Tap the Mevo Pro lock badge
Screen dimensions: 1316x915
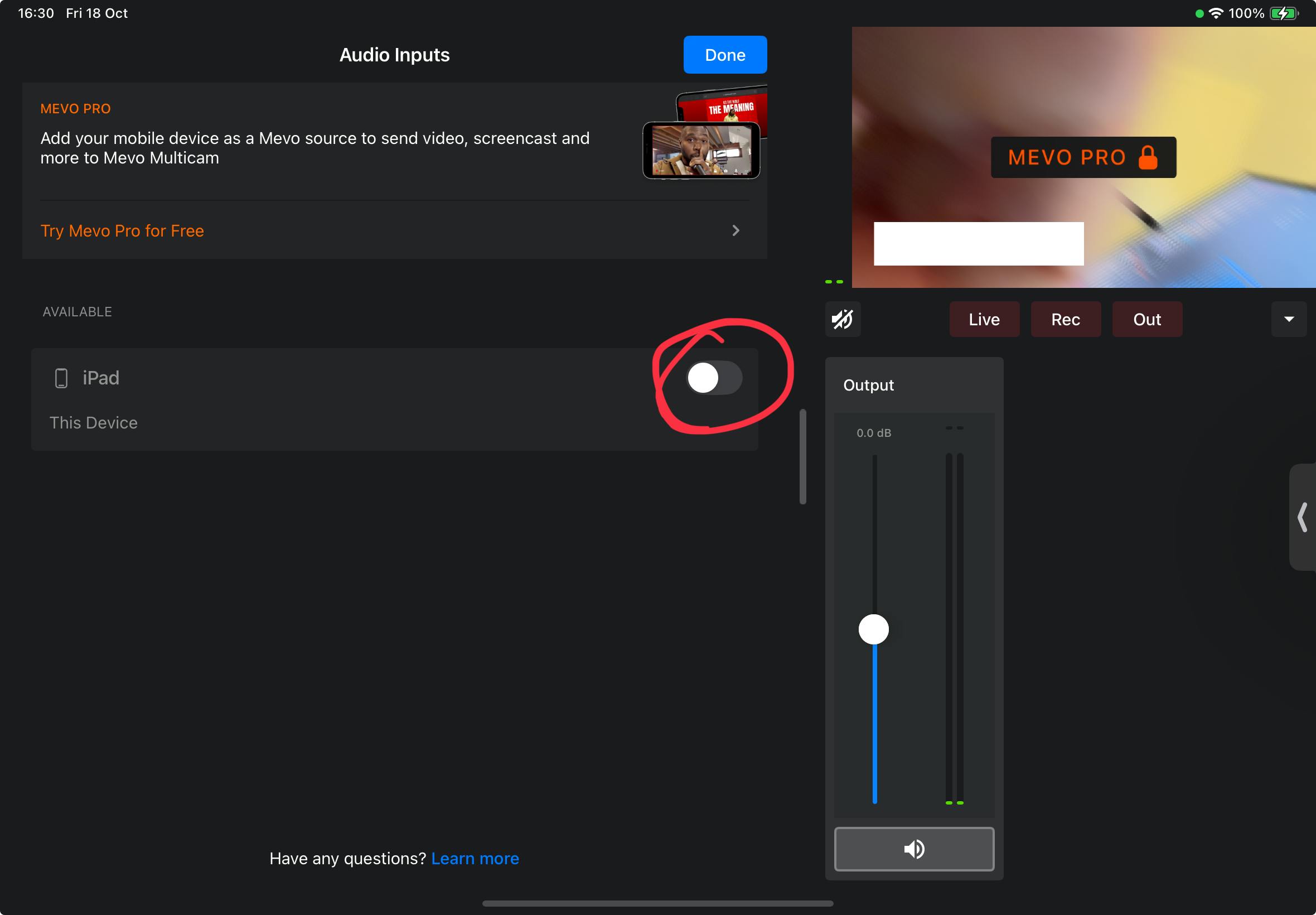[1083, 157]
